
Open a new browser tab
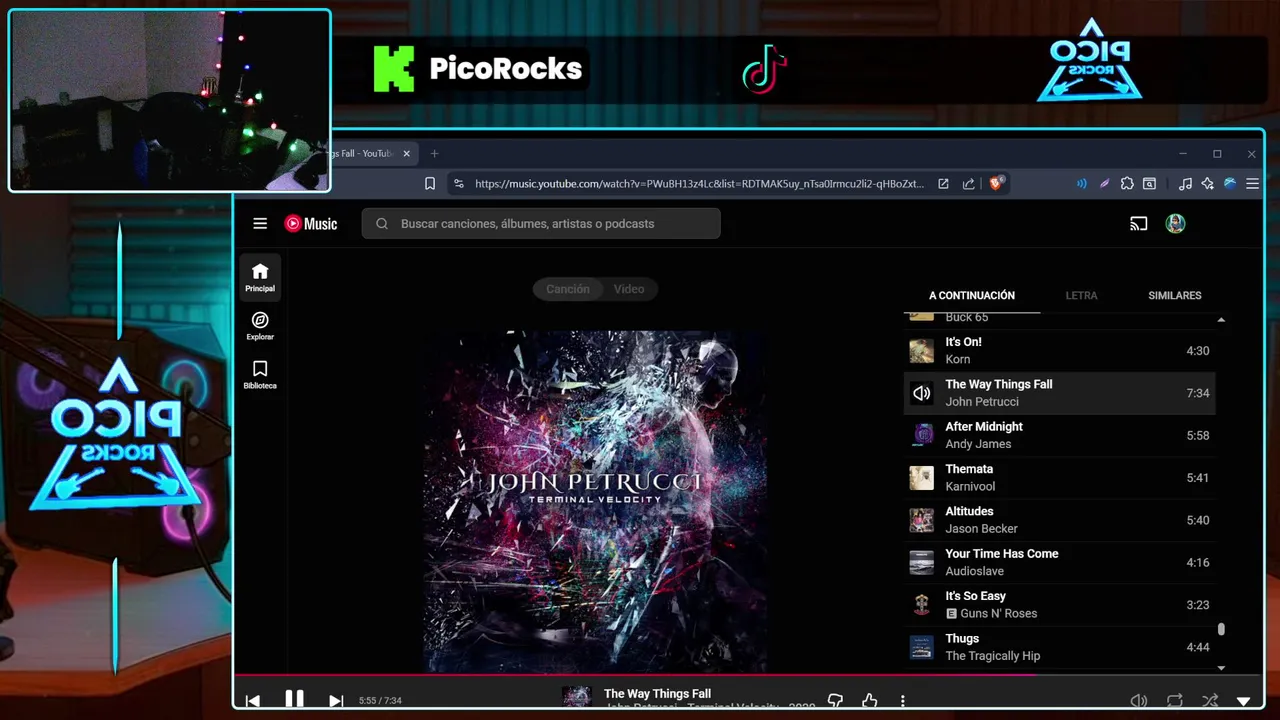click(434, 154)
